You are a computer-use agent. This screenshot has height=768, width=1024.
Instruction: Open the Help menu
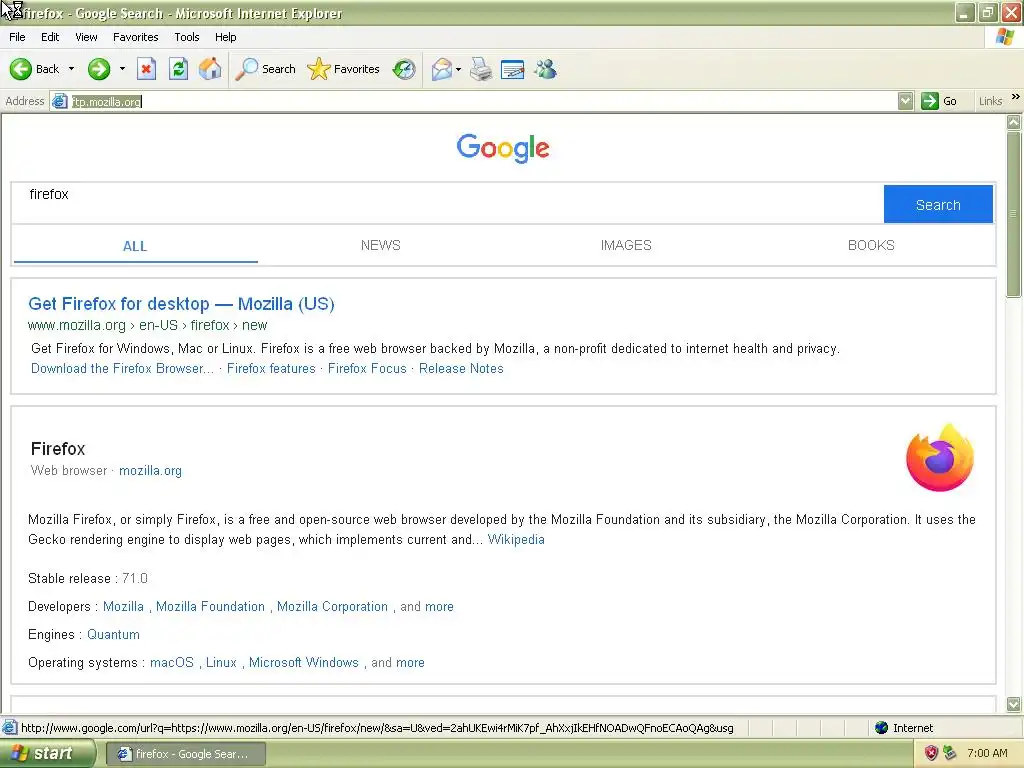[x=225, y=37]
